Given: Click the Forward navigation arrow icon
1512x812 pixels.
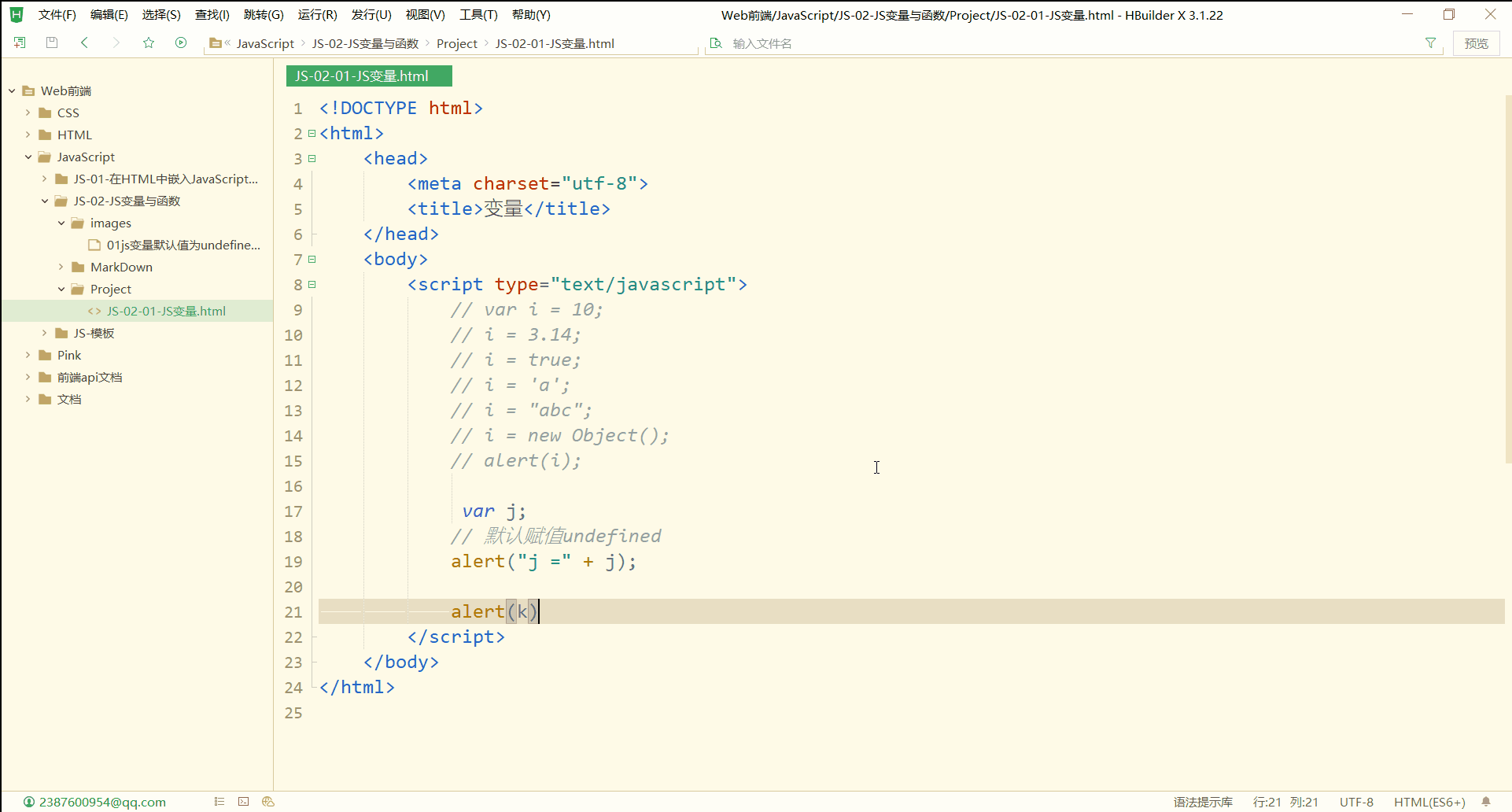Looking at the screenshot, I should tap(116, 42).
